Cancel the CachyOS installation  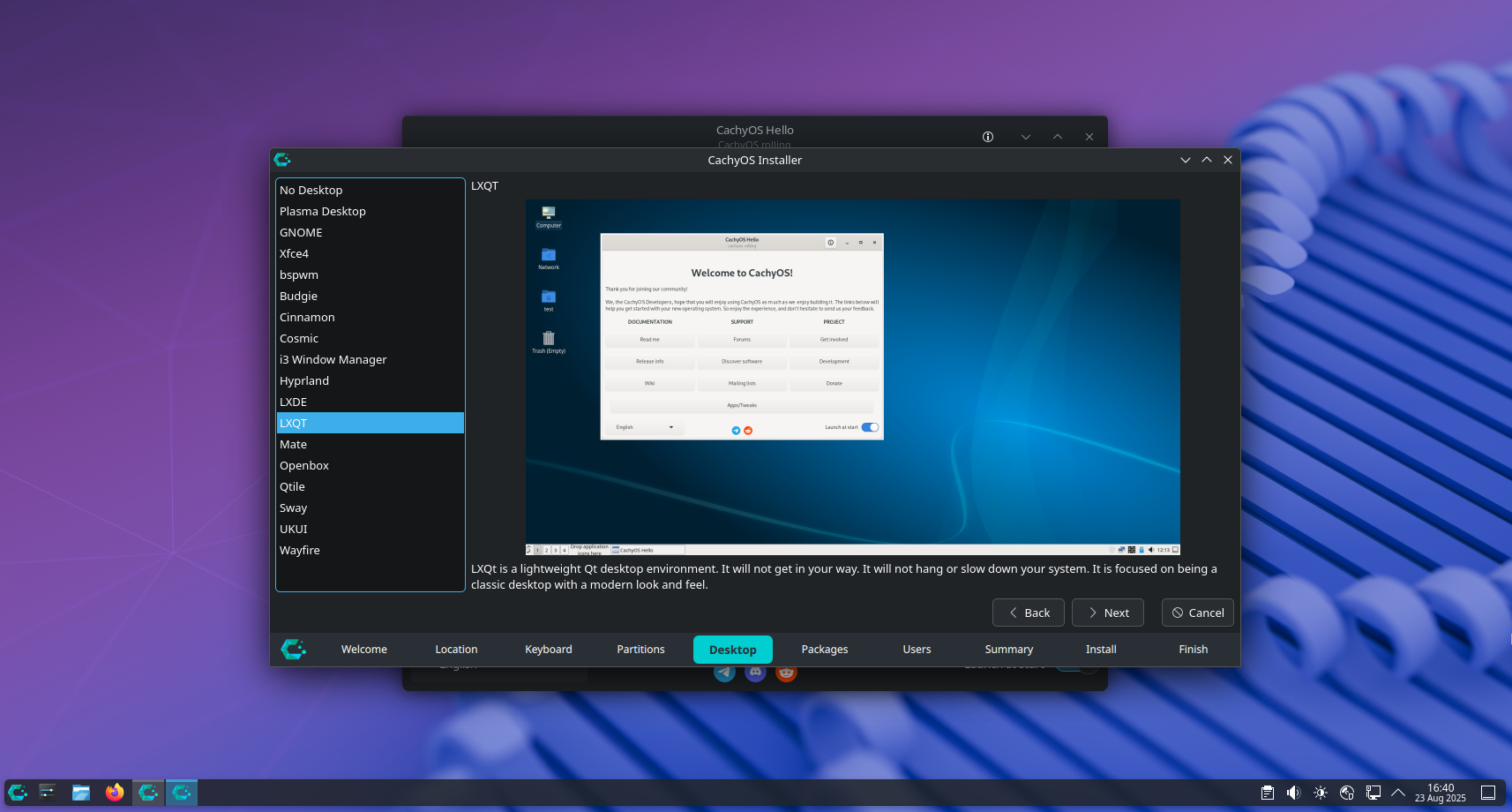point(1197,613)
